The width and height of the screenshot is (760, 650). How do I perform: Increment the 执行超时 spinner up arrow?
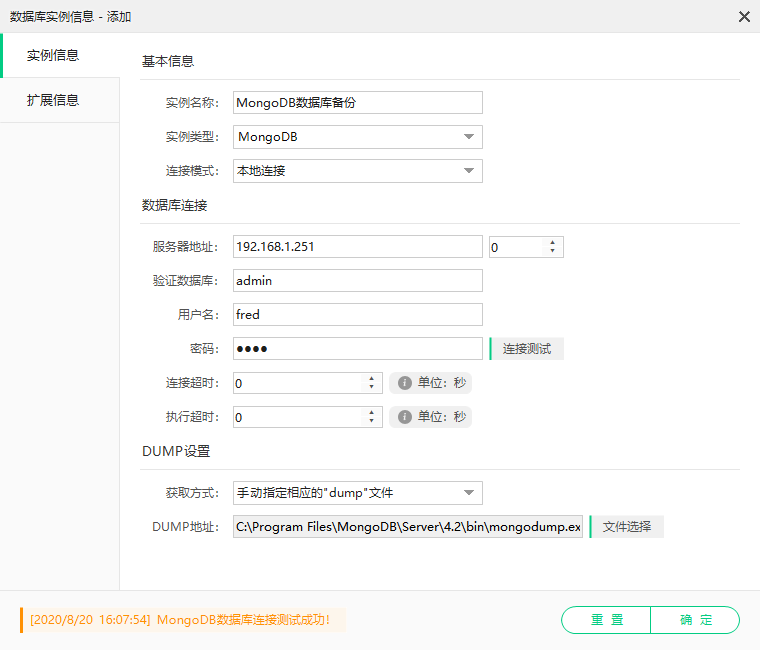tap(371, 412)
